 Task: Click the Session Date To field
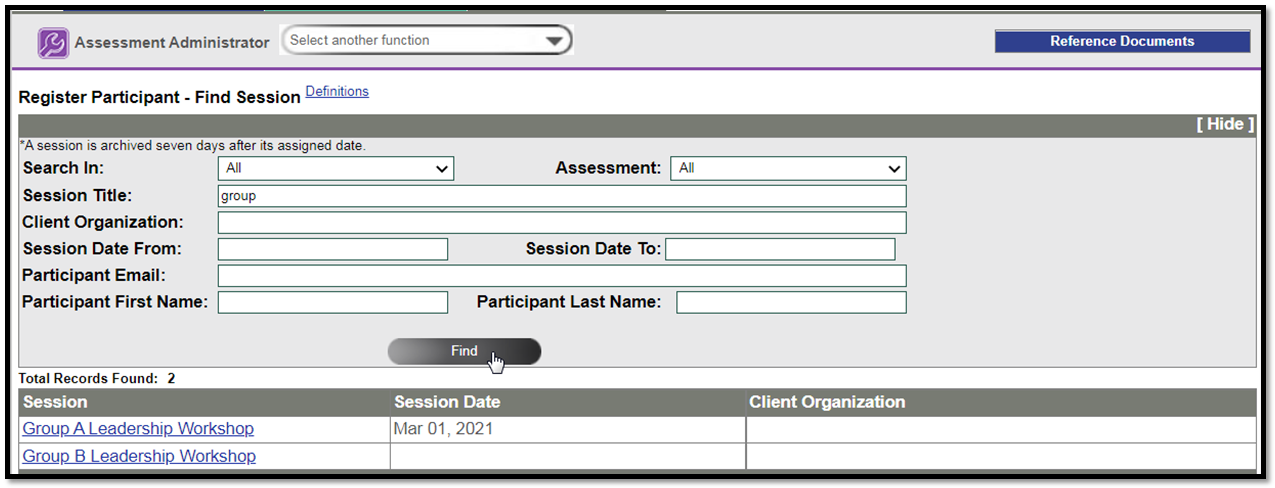click(x=780, y=249)
